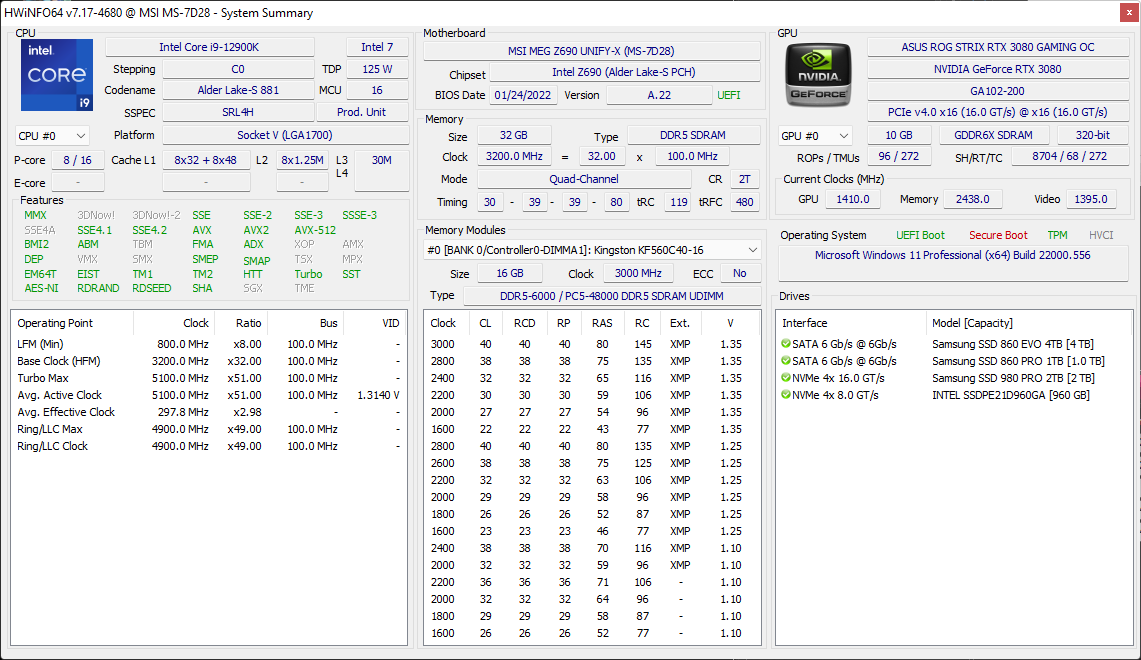The width and height of the screenshot is (1141, 660).
Task: Click the 125 W TDP value
Action: tap(377, 69)
